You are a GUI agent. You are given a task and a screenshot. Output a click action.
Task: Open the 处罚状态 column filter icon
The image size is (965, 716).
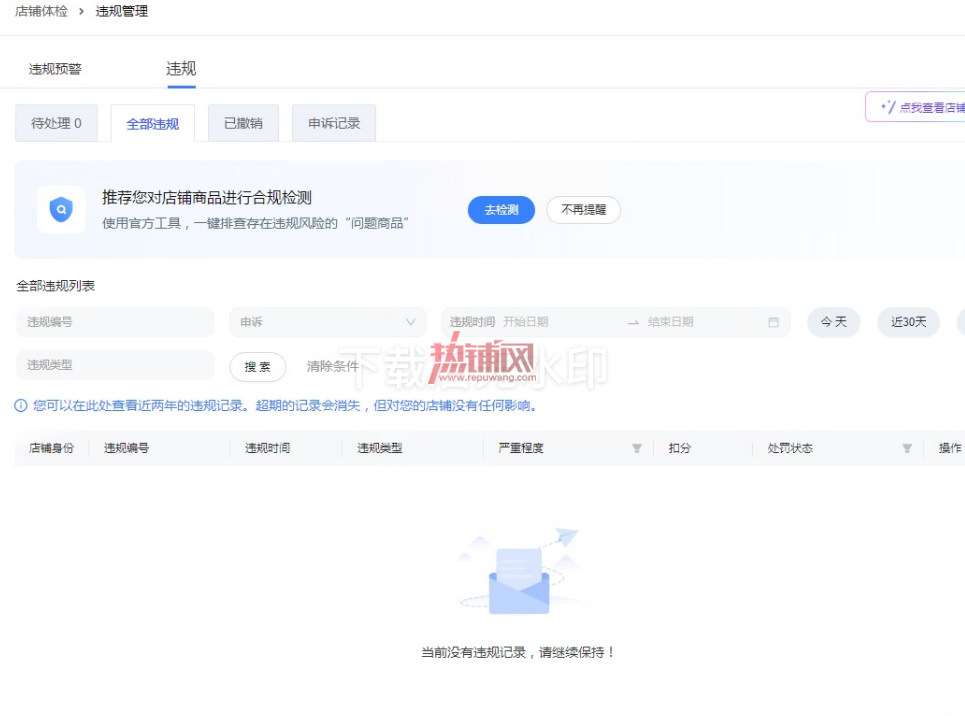pos(907,448)
